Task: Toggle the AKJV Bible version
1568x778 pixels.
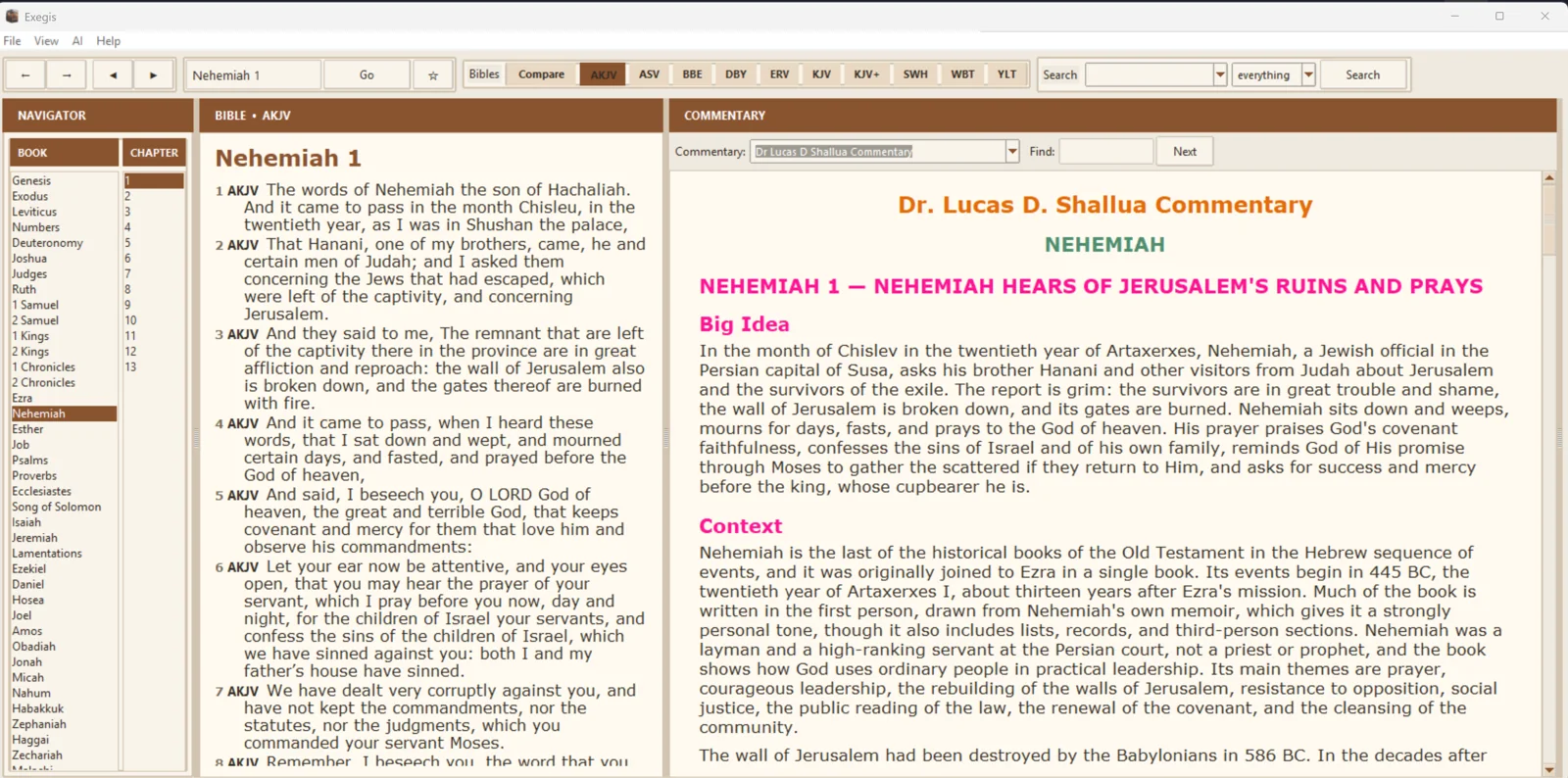Action: coord(604,74)
